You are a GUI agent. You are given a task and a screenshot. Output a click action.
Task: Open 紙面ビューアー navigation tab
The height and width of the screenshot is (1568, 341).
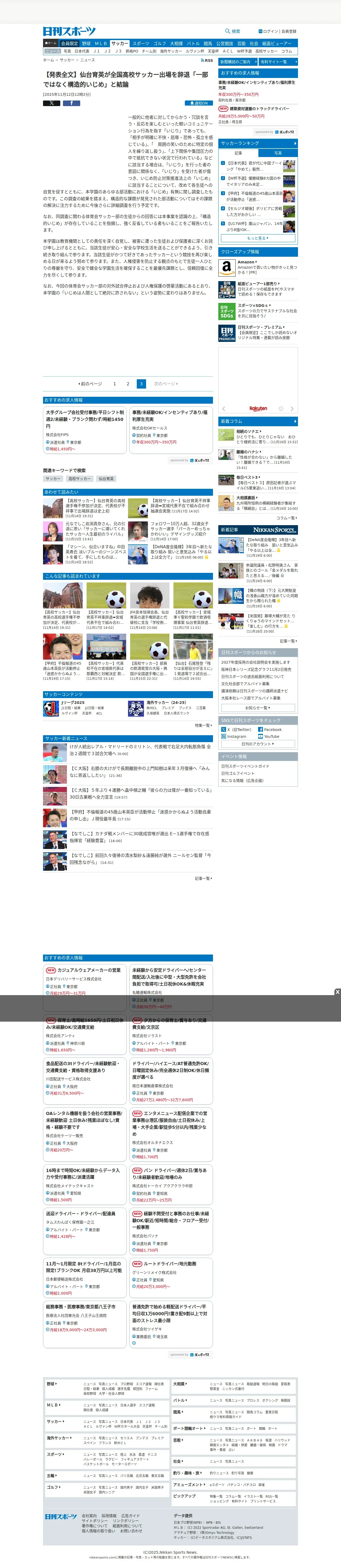pos(277,43)
